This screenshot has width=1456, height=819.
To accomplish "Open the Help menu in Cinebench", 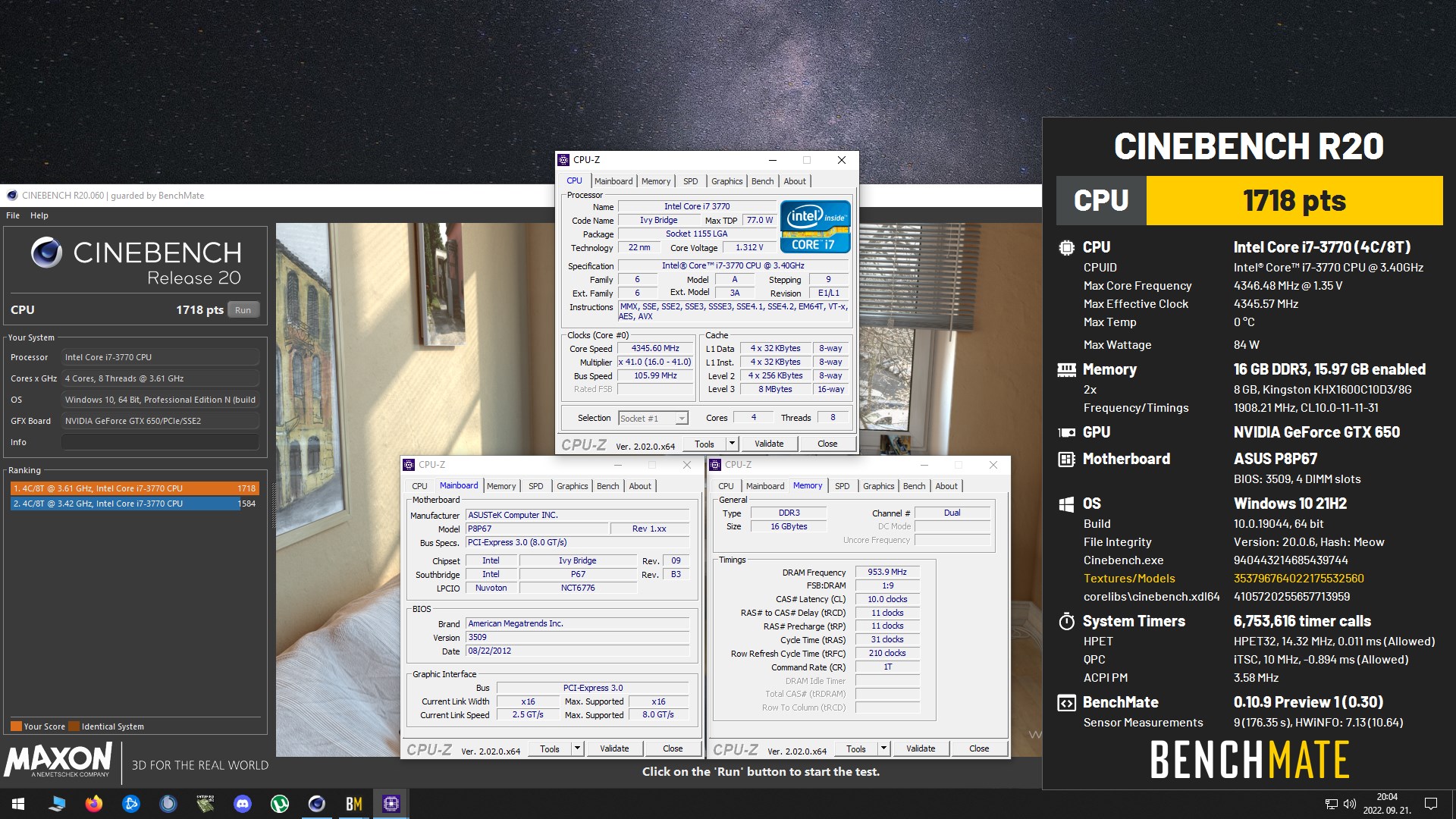I will [x=39, y=215].
